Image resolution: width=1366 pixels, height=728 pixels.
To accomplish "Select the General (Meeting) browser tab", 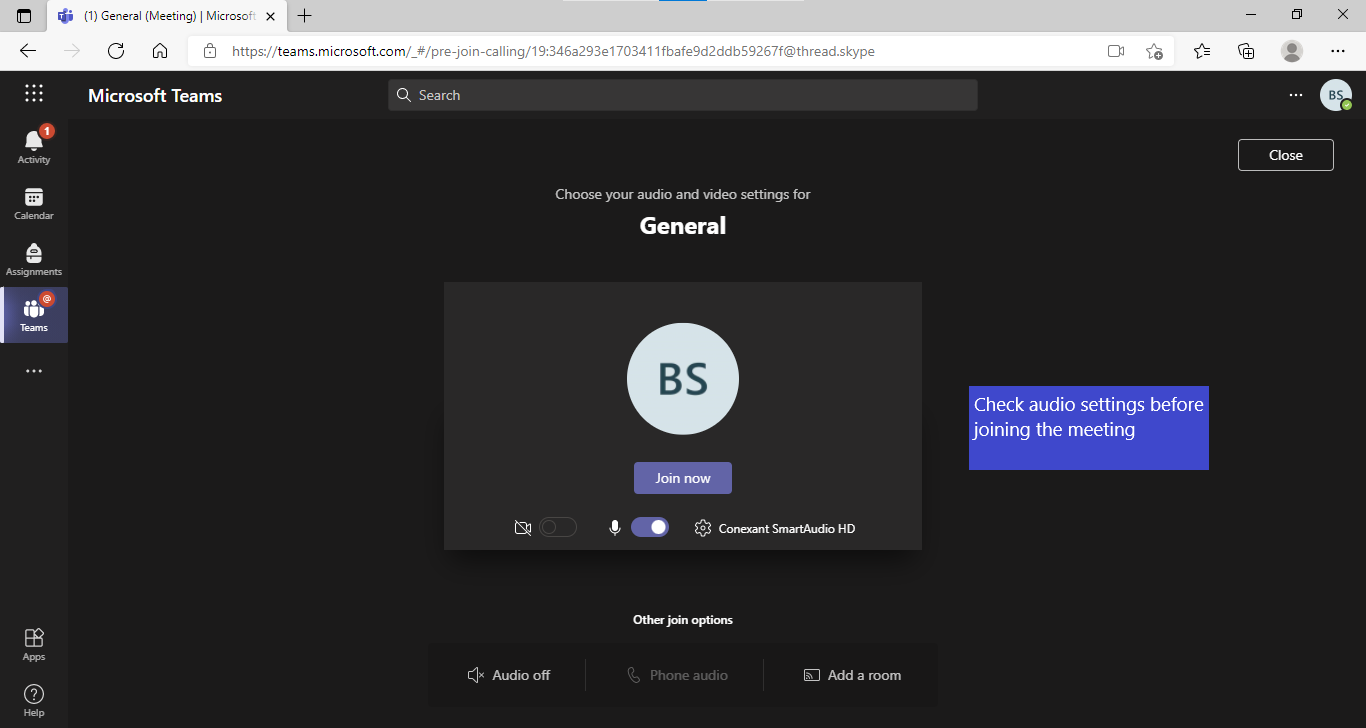I will (x=166, y=16).
